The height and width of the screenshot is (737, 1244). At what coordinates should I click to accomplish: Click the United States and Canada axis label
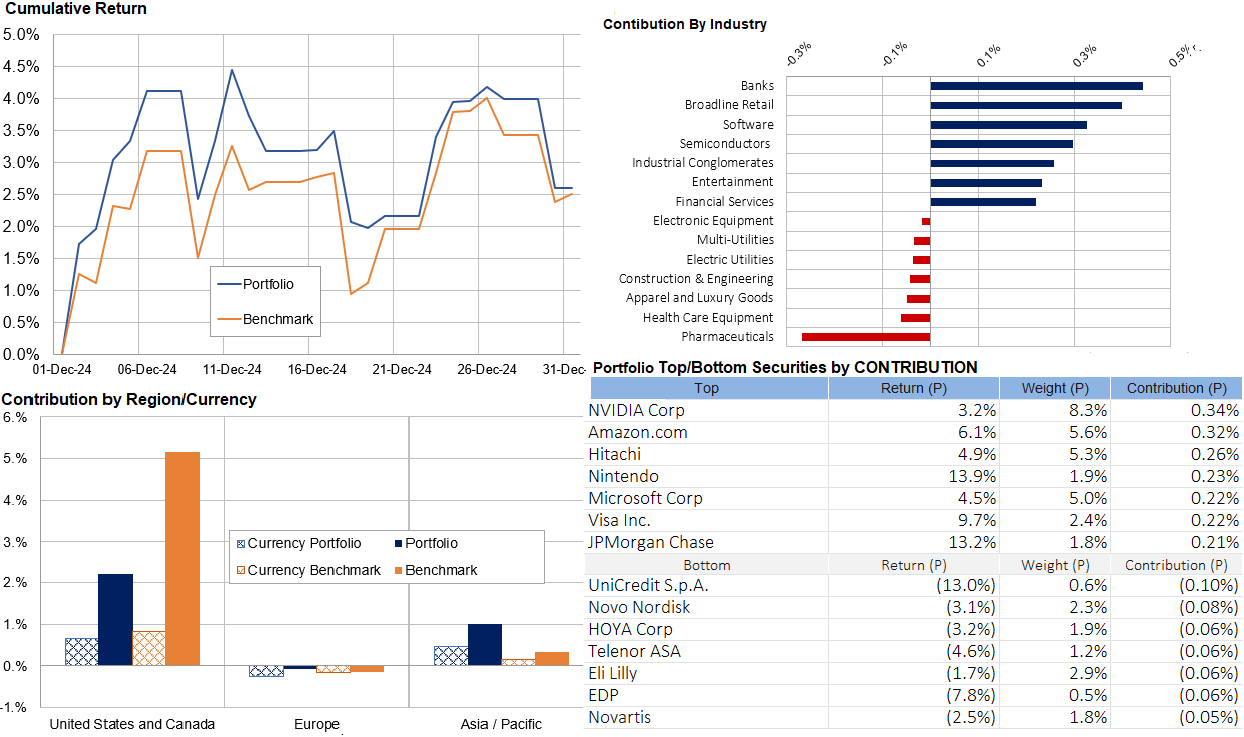point(132,724)
